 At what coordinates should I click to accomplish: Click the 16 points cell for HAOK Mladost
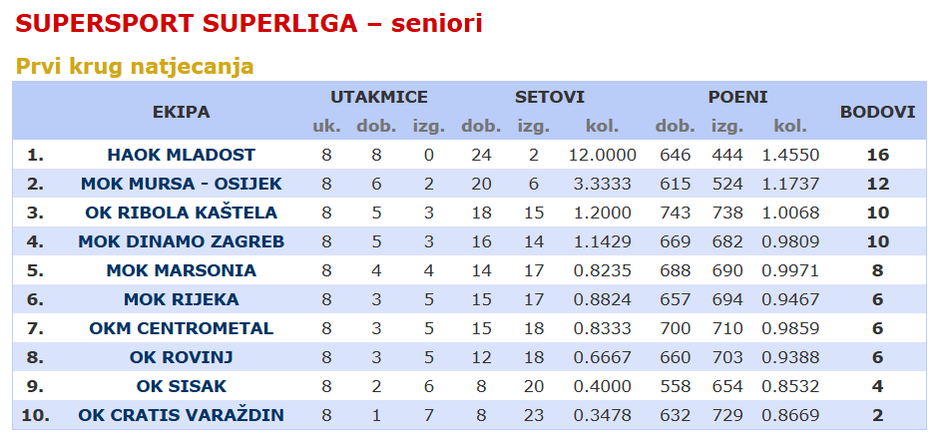coord(877,155)
